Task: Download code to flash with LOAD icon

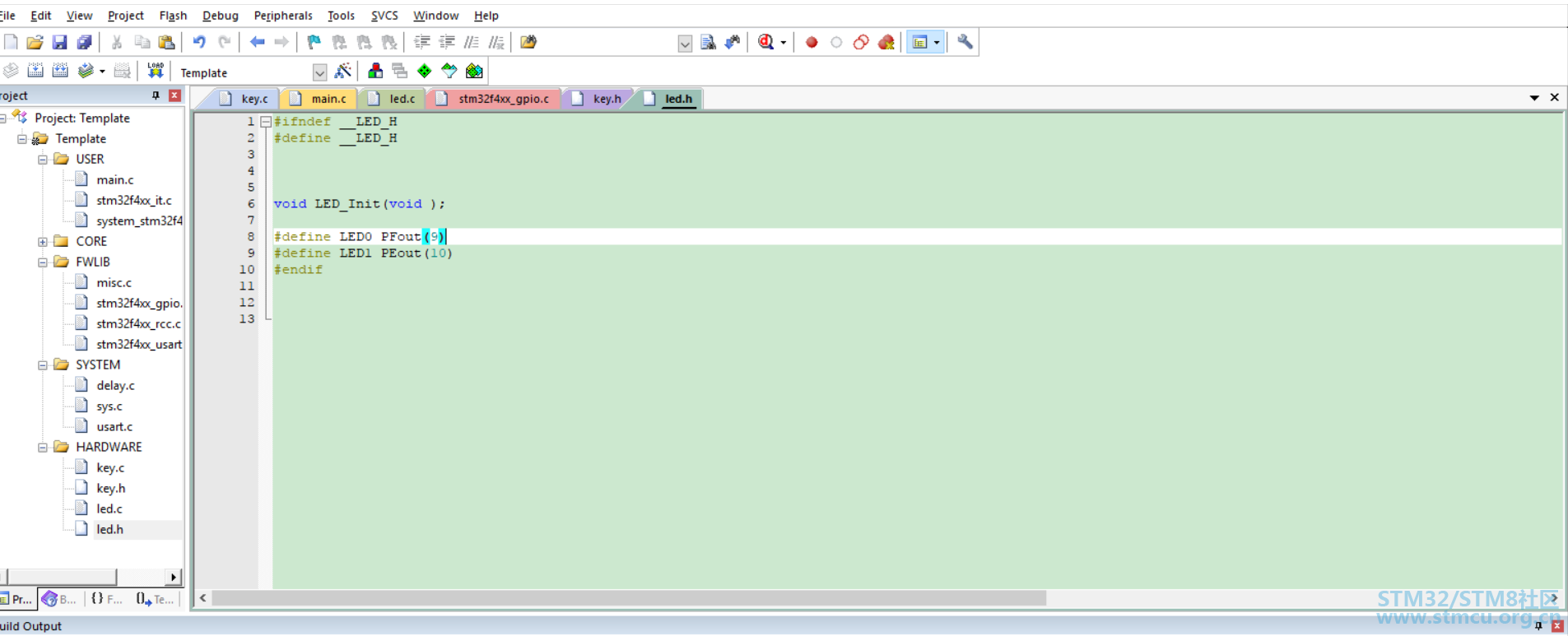Action: (x=155, y=71)
